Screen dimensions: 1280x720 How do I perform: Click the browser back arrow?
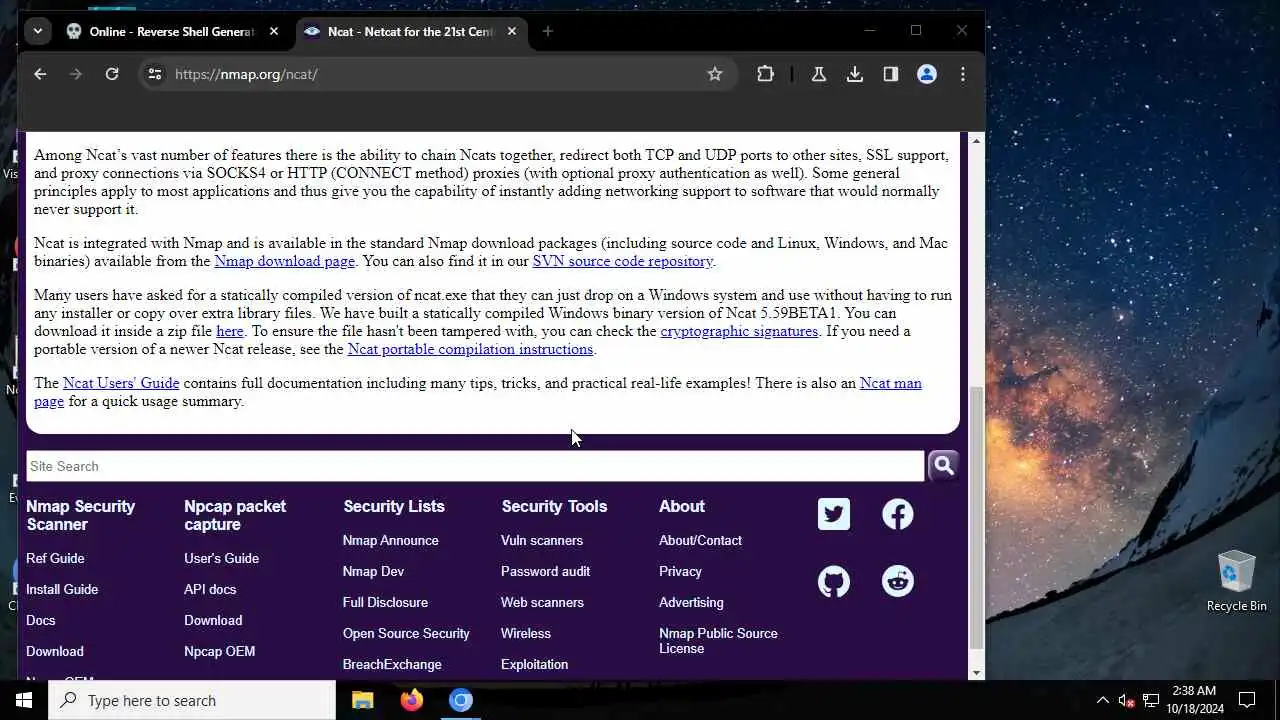coord(40,74)
